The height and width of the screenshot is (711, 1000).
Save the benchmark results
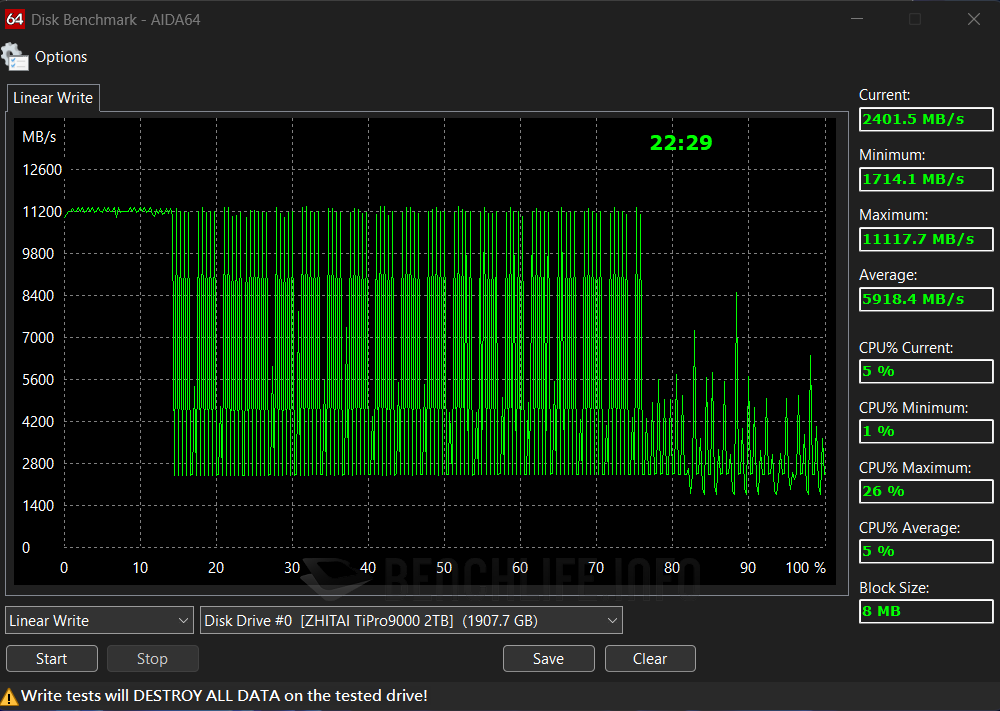click(x=548, y=659)
